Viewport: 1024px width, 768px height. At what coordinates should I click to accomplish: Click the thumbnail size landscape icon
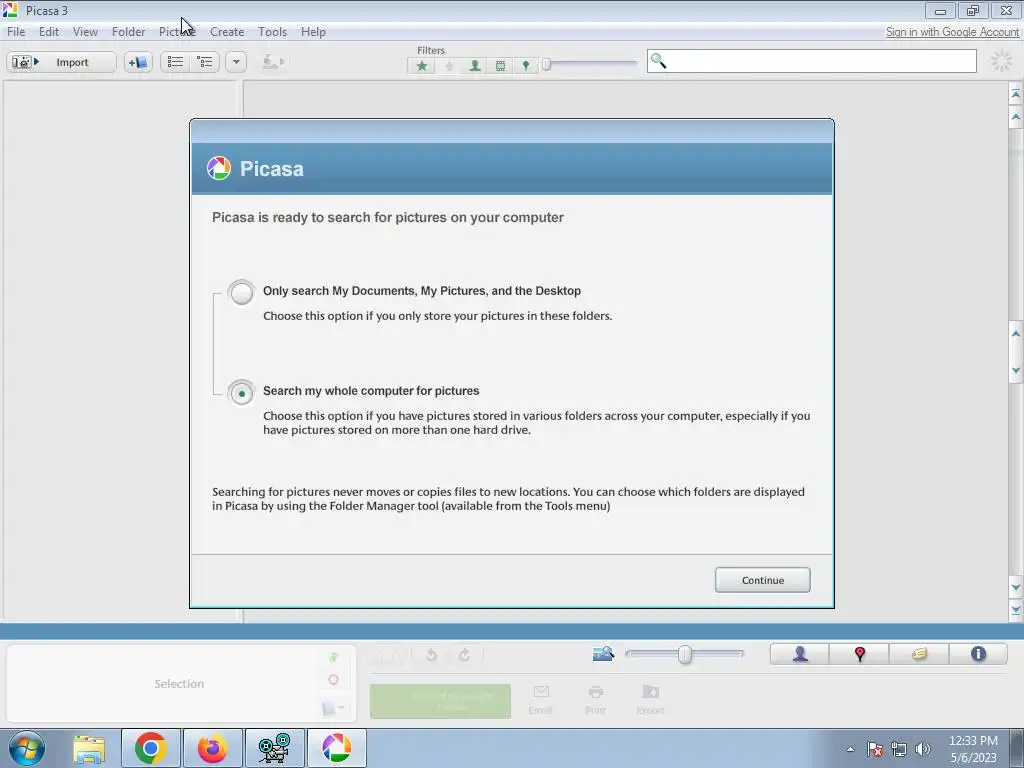[x=603, y=654]
